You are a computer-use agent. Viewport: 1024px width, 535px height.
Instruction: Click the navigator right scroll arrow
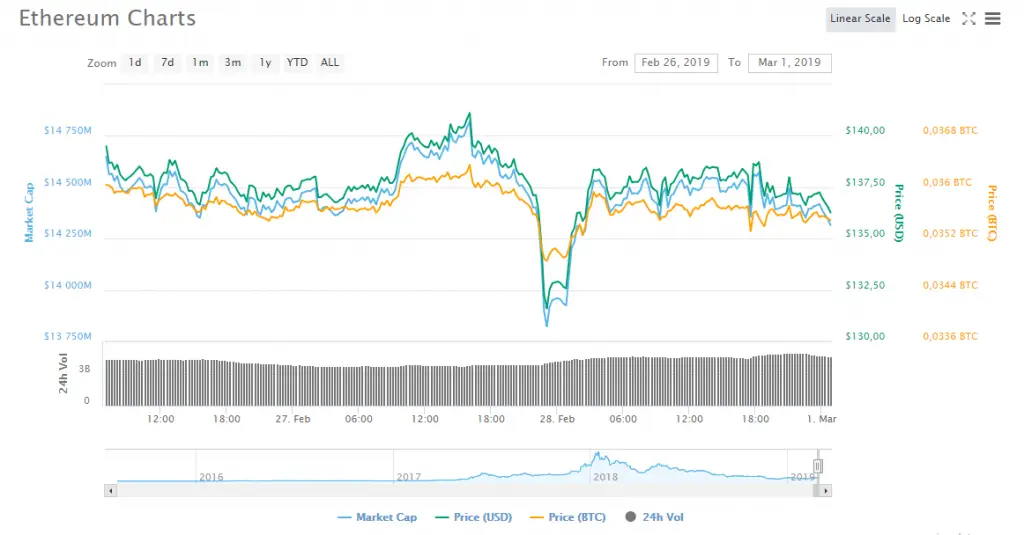[826, 491]
